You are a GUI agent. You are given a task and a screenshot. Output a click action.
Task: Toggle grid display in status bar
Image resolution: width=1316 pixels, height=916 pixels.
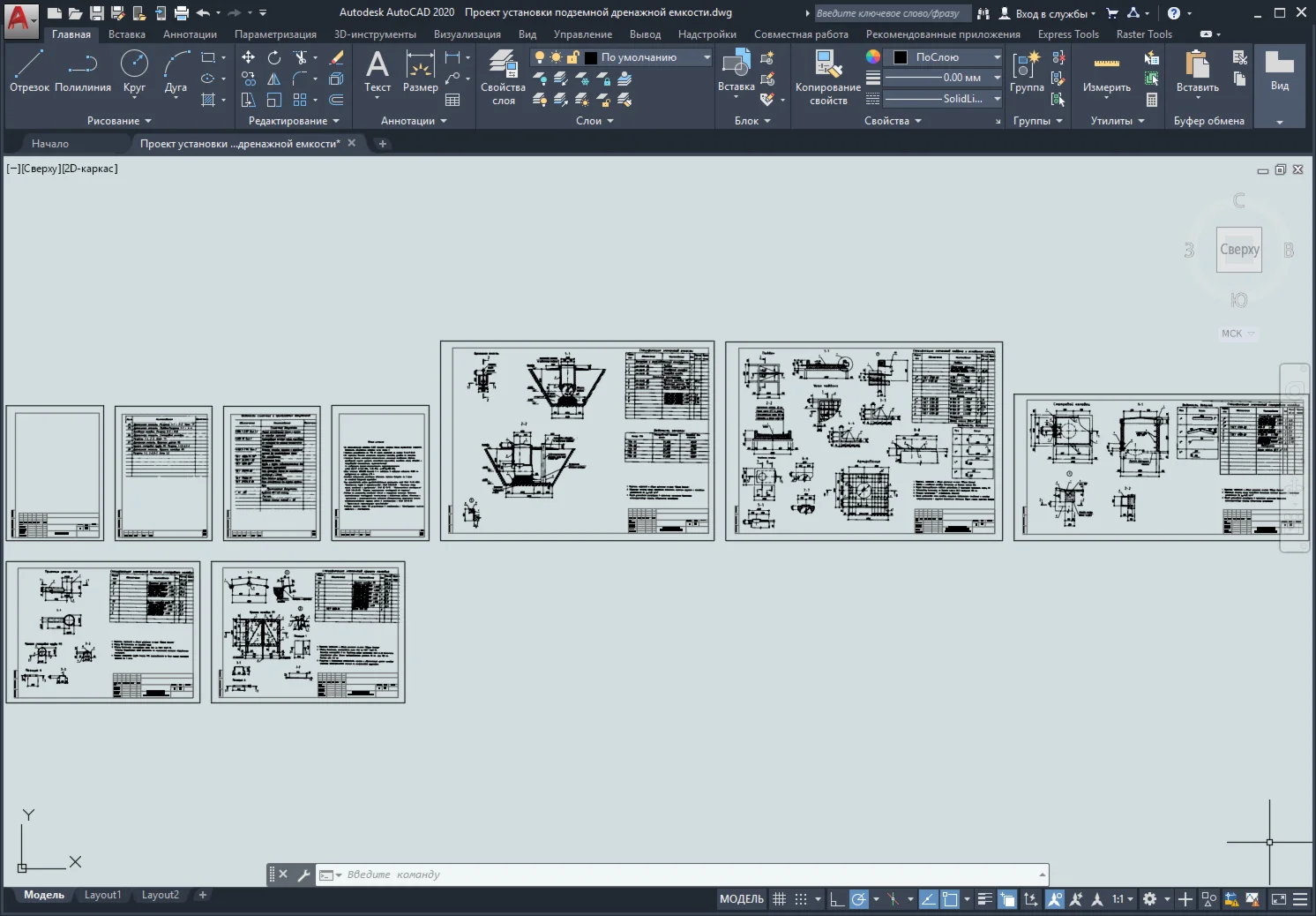click(x=779, y=899)
